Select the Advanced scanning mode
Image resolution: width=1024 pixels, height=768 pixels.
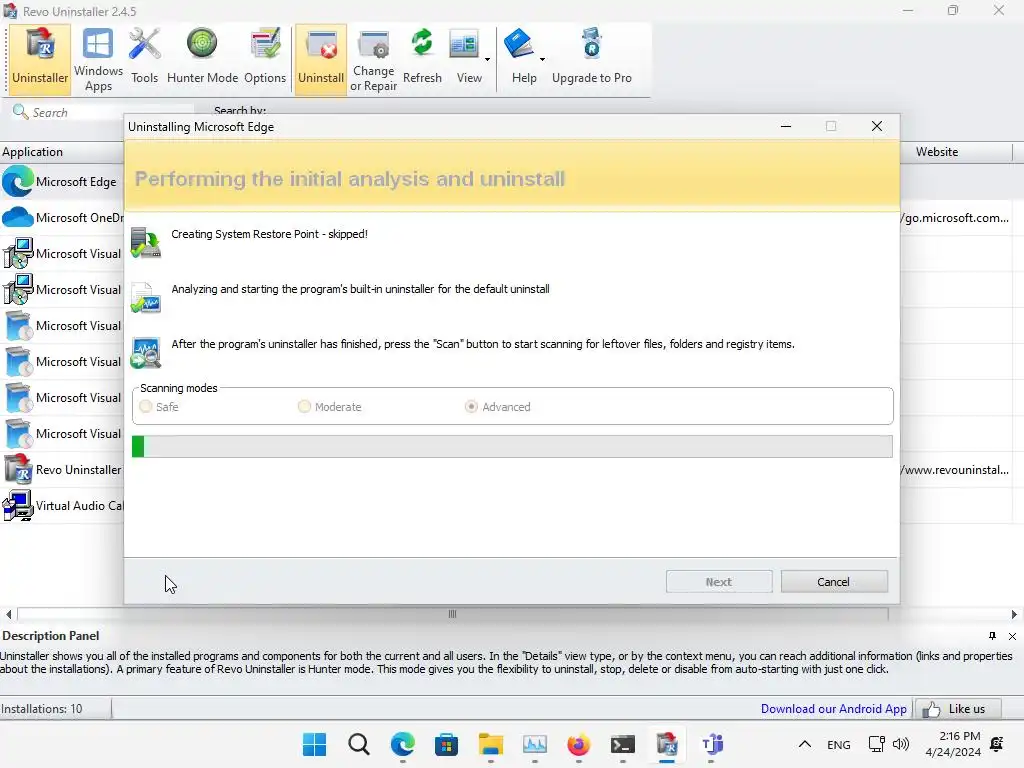click(x=498, y=407)
